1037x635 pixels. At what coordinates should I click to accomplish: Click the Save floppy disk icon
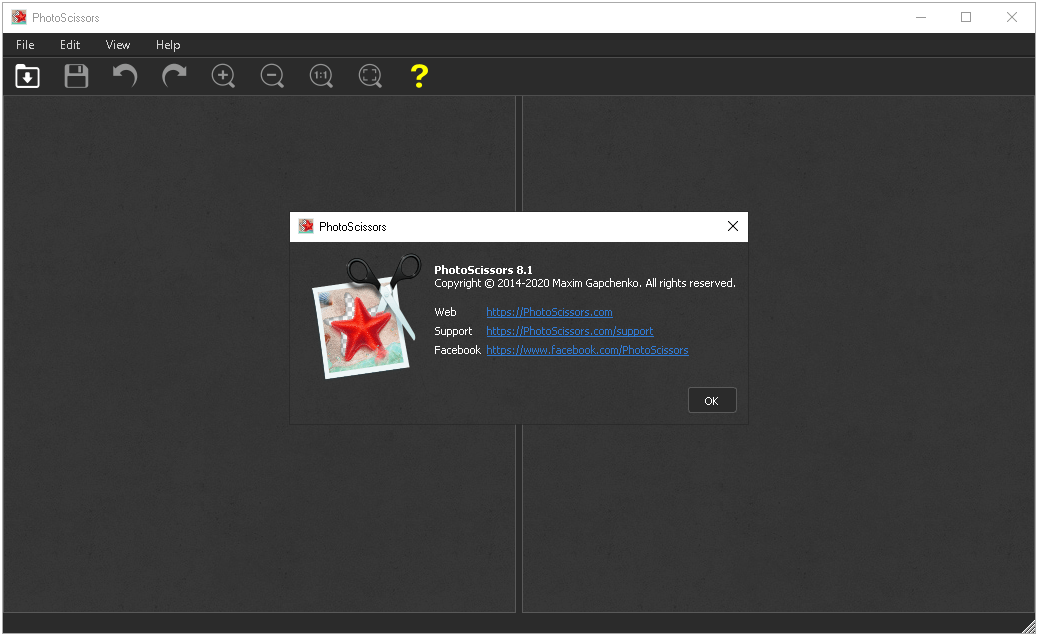point(76,76)
